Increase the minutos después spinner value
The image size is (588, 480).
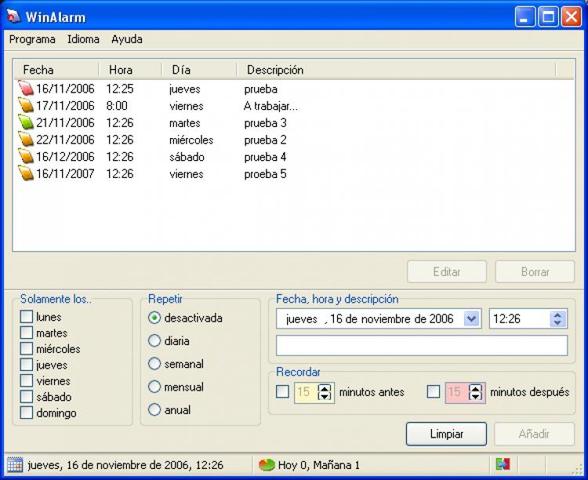[x=476, y=388]
